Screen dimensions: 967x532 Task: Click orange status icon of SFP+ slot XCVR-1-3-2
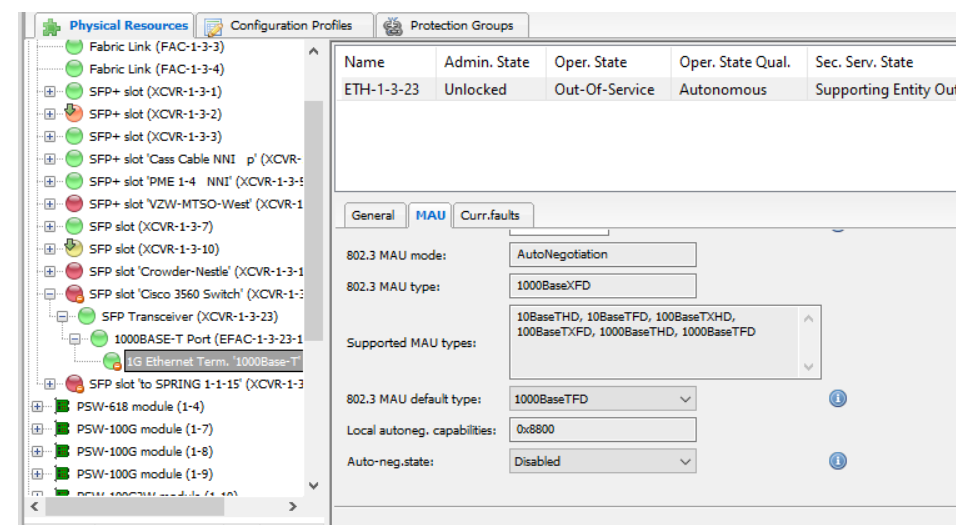pos(74,113)
